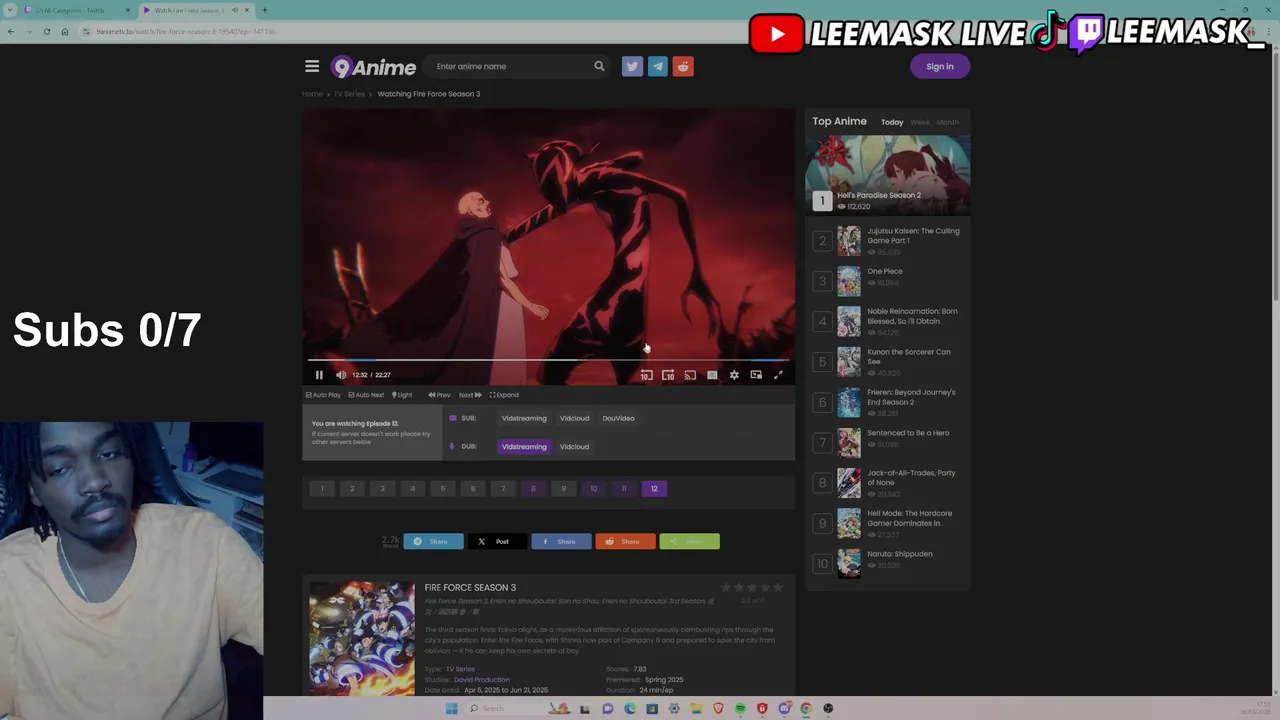Image resolution: width=1280 pixels, height=720 pixels.
Task: Open the hamburger menu beside 9Anime logo
Action: (312, 66)
